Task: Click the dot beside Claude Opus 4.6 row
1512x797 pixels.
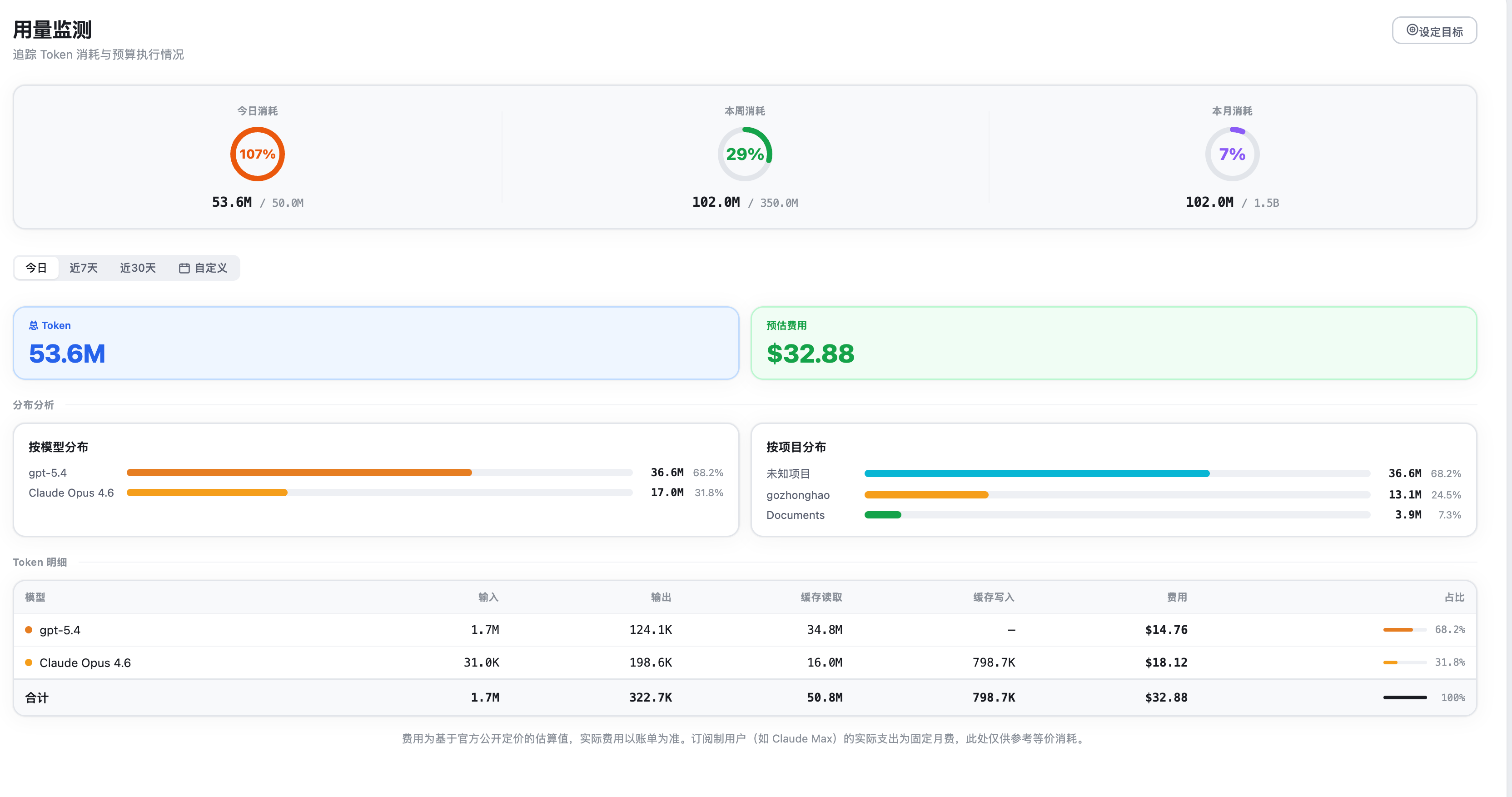Action: point(29,663)
